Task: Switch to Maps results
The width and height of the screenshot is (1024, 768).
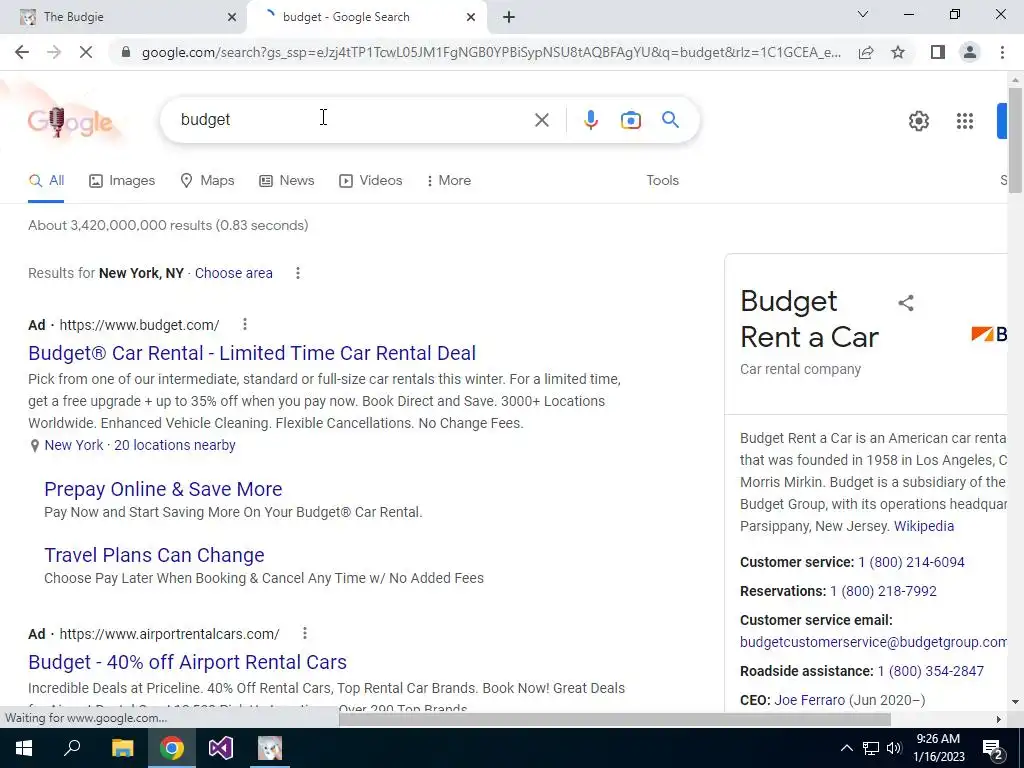Action: point(207,180)
